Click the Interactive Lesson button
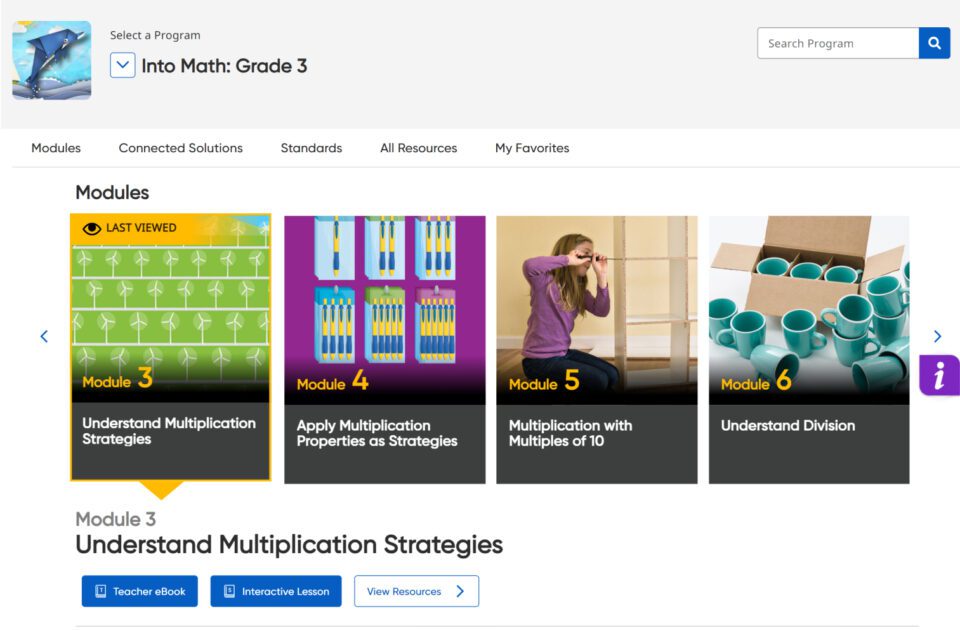The height and width of the screenshot is (630, 960). point(276,591)
